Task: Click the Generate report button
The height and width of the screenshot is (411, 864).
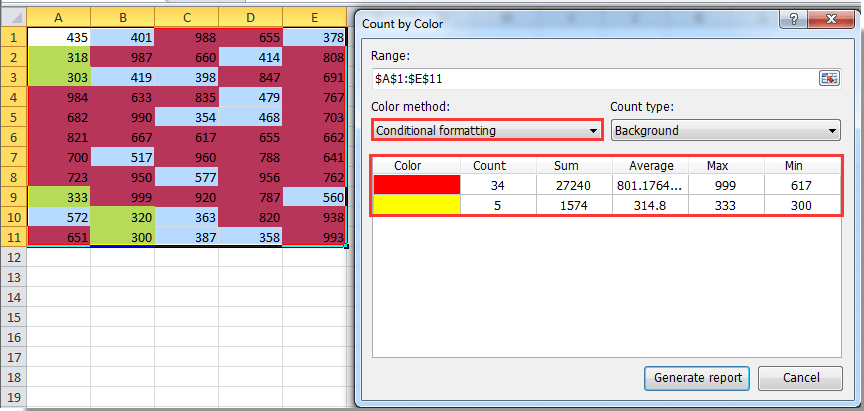Action: coord(697,378)
